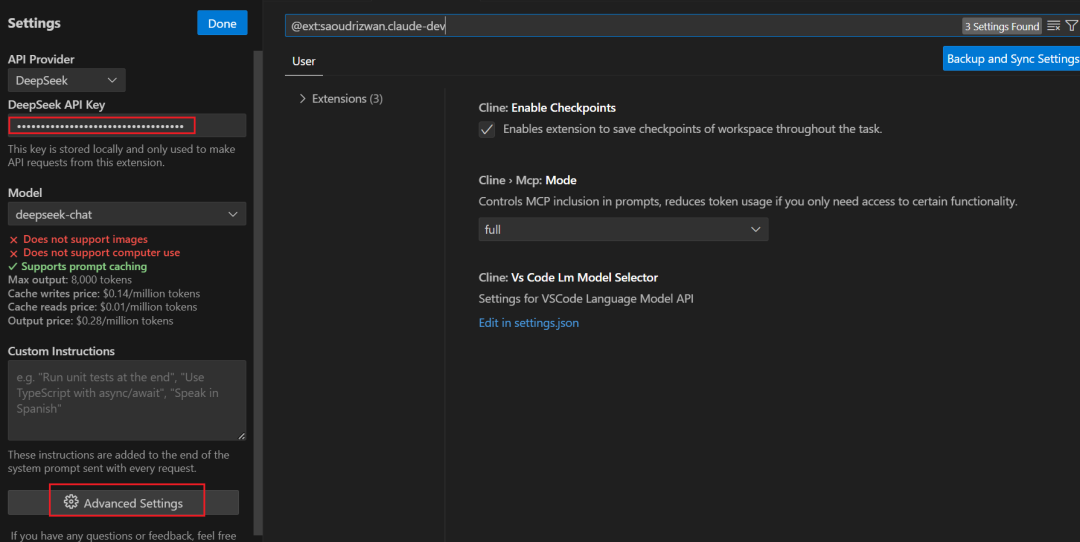
Task: Open the deepseek-chat Model dropdown
Action: 127,214
